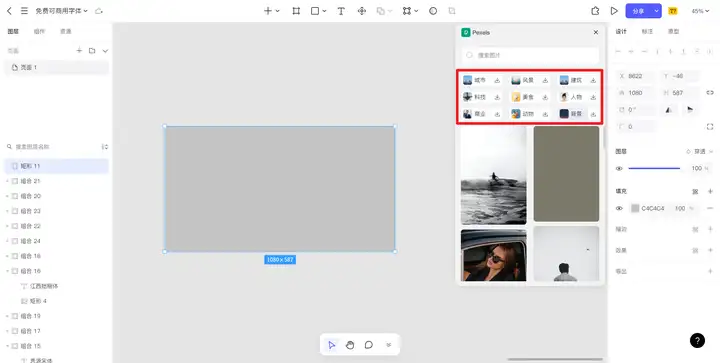Click independent corner radius icon
The image size is (720, 363).
tap(710, 127)
